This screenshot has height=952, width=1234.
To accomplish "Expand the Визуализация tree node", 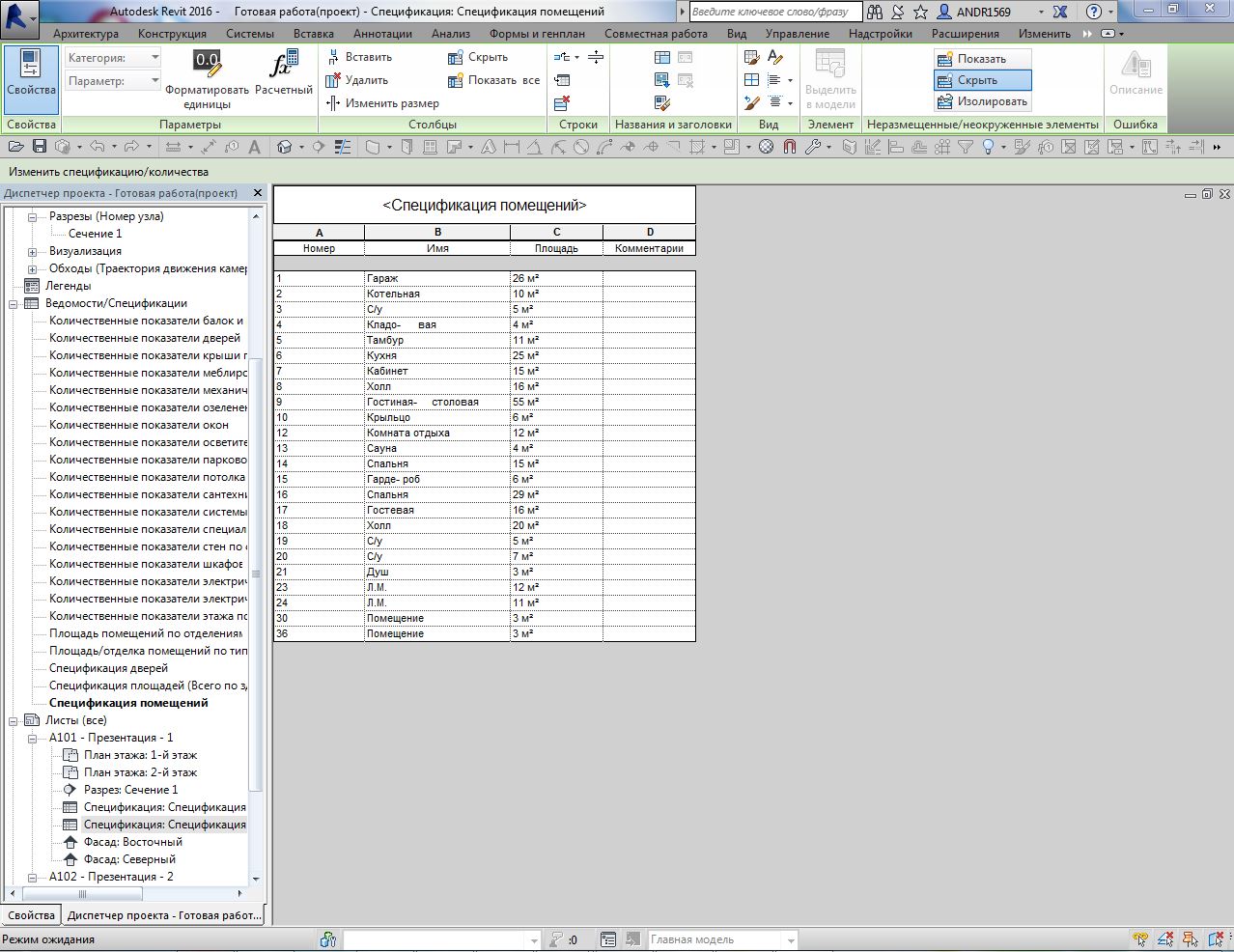I will (32, 252).
